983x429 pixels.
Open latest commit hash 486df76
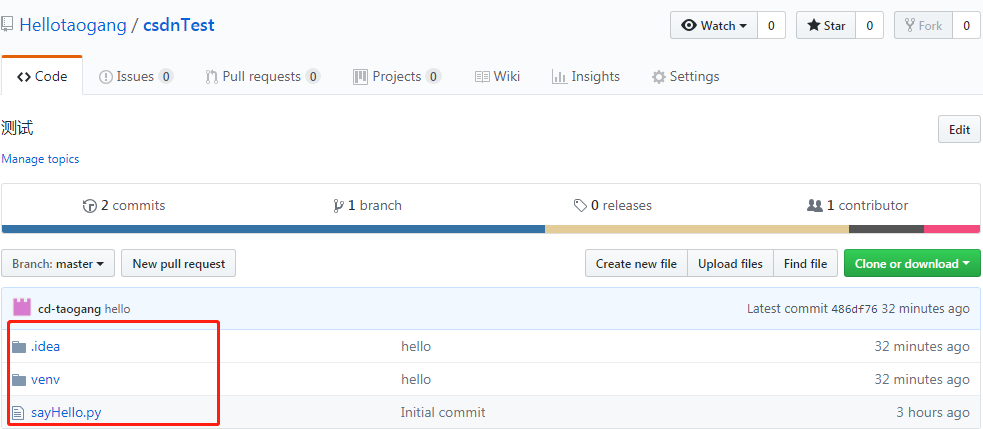pos(854,309)
